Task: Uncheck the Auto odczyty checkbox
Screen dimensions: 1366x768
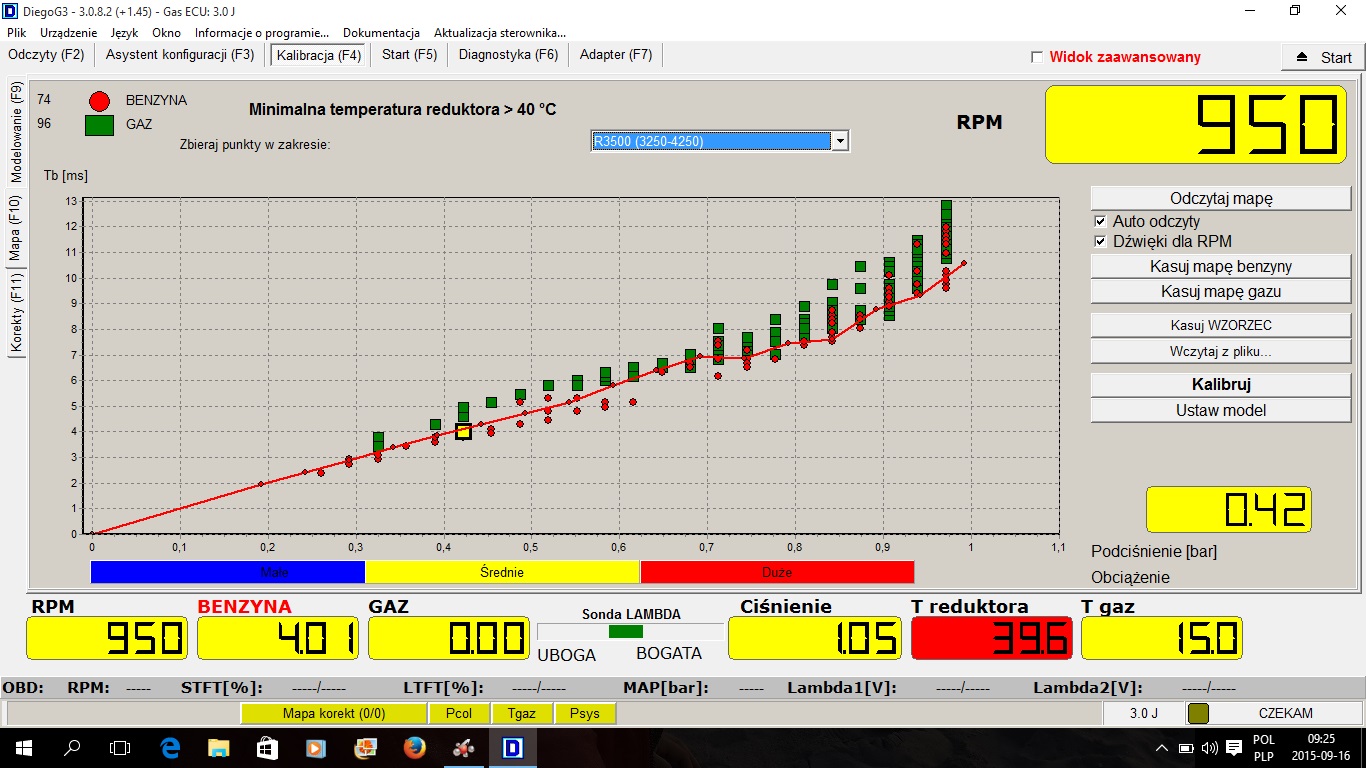Action: pyautogui.click(x=1100, y=221)
